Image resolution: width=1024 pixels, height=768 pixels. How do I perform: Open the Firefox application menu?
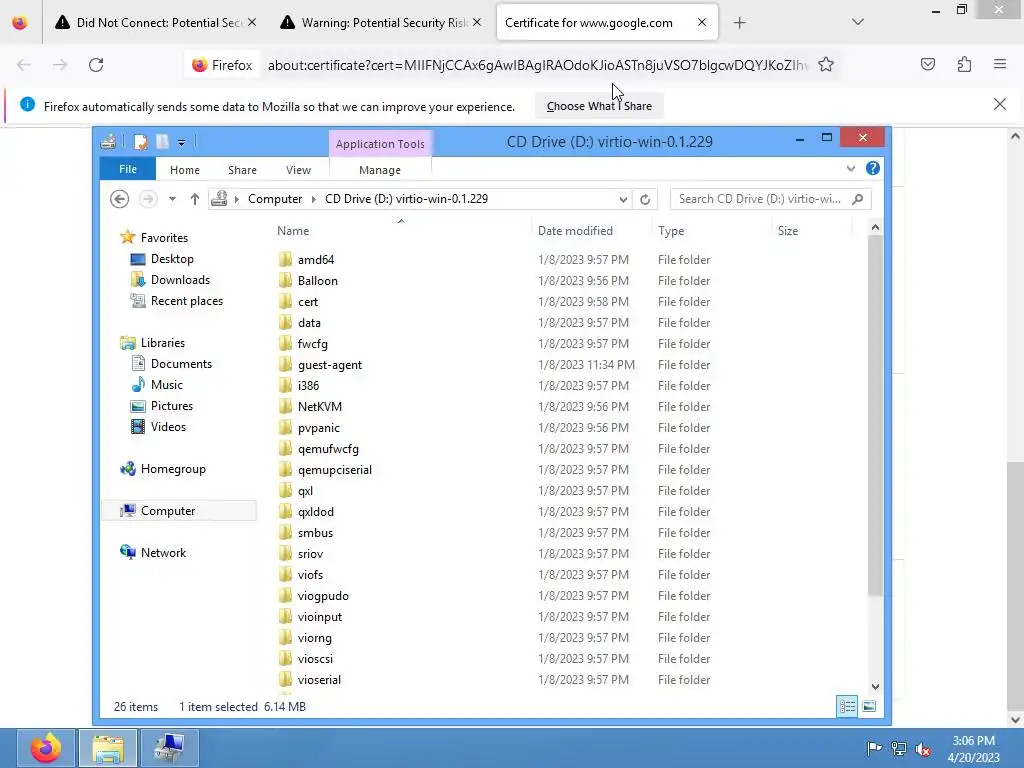[1000, 64]
